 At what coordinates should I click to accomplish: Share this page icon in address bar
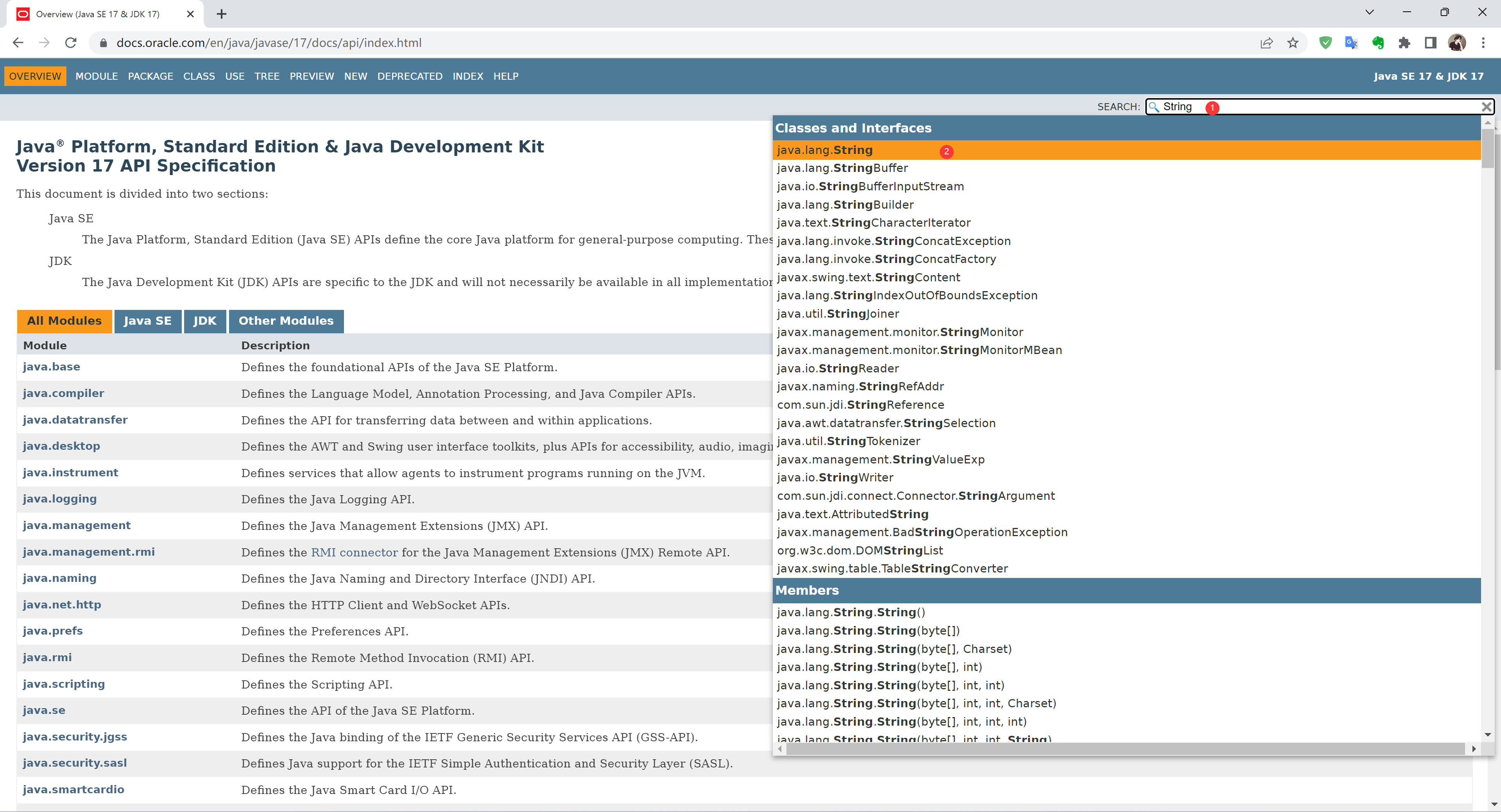[1266, 43]
